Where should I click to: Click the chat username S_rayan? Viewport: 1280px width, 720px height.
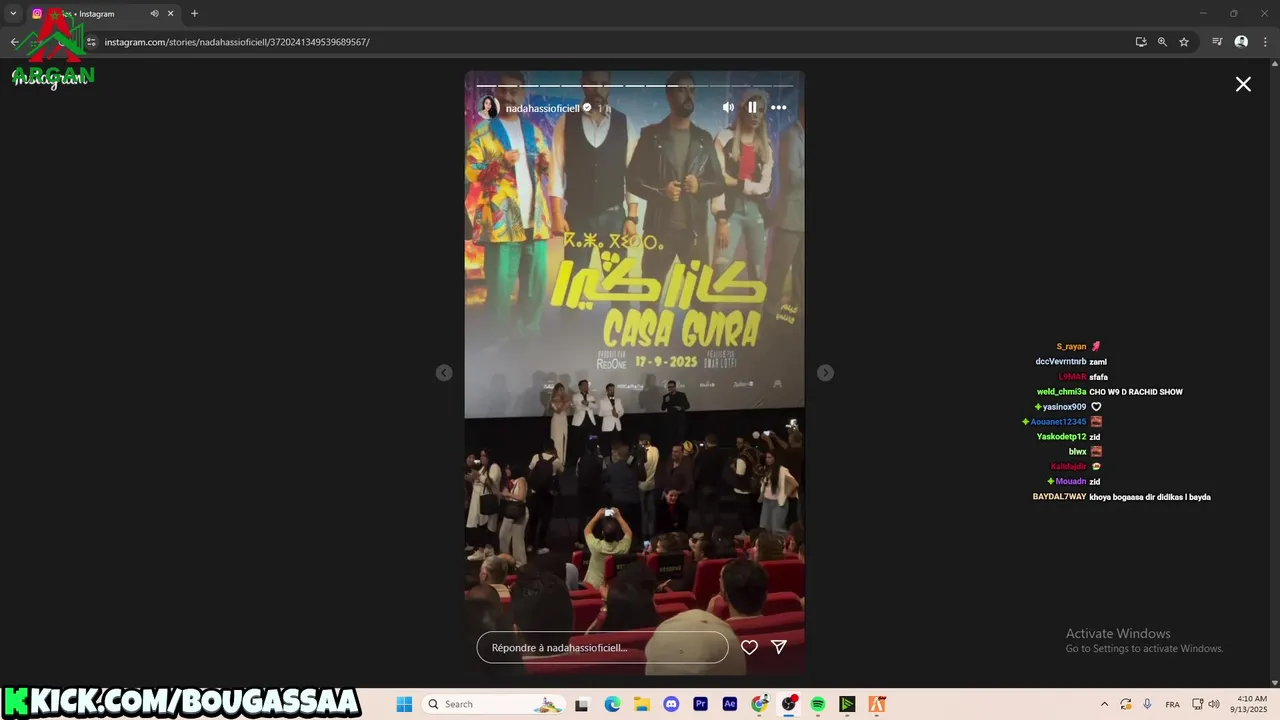pyautogui.click(x=1071, y=347)
